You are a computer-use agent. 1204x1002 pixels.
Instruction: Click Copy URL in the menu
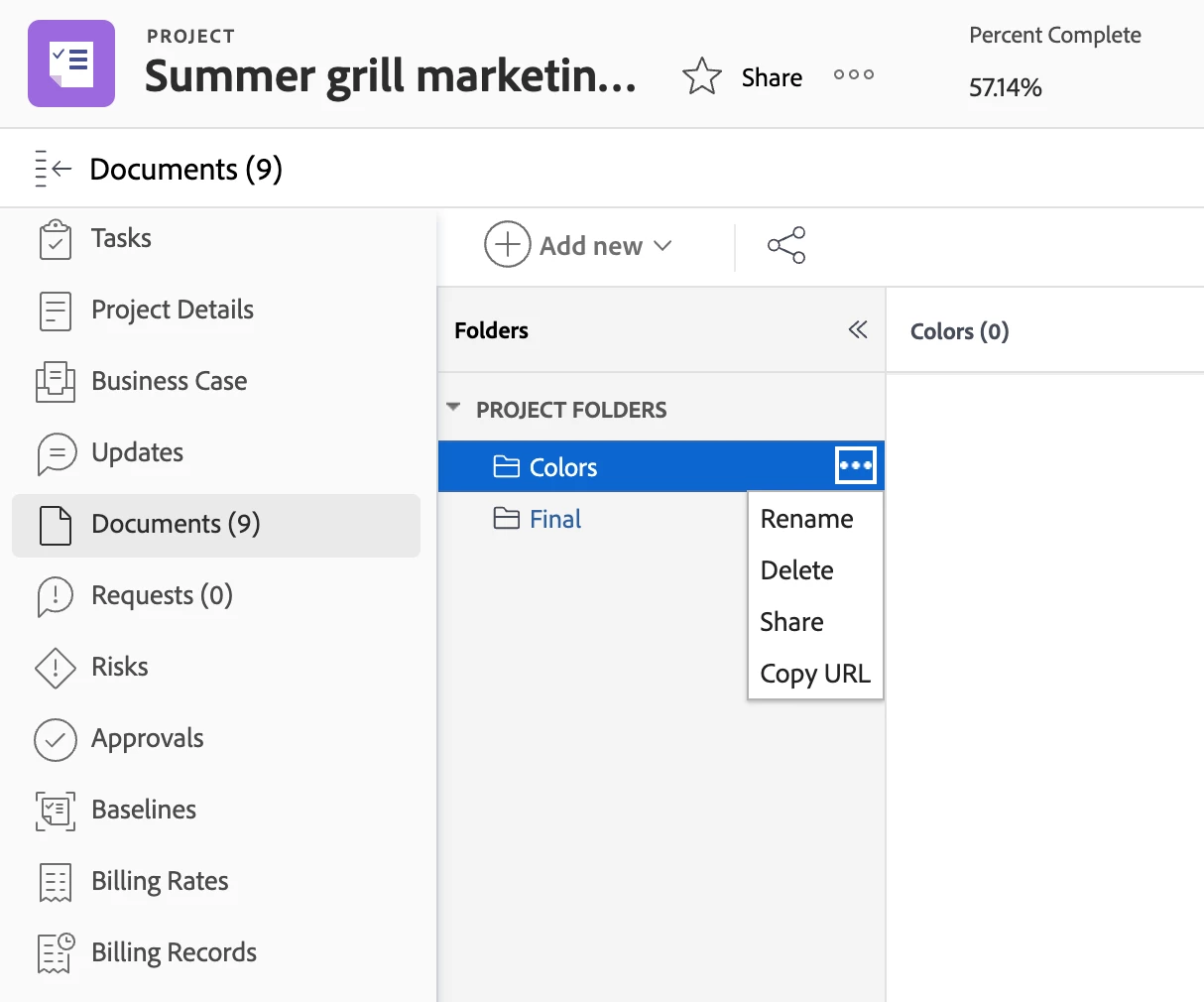(x=814, y=674)
